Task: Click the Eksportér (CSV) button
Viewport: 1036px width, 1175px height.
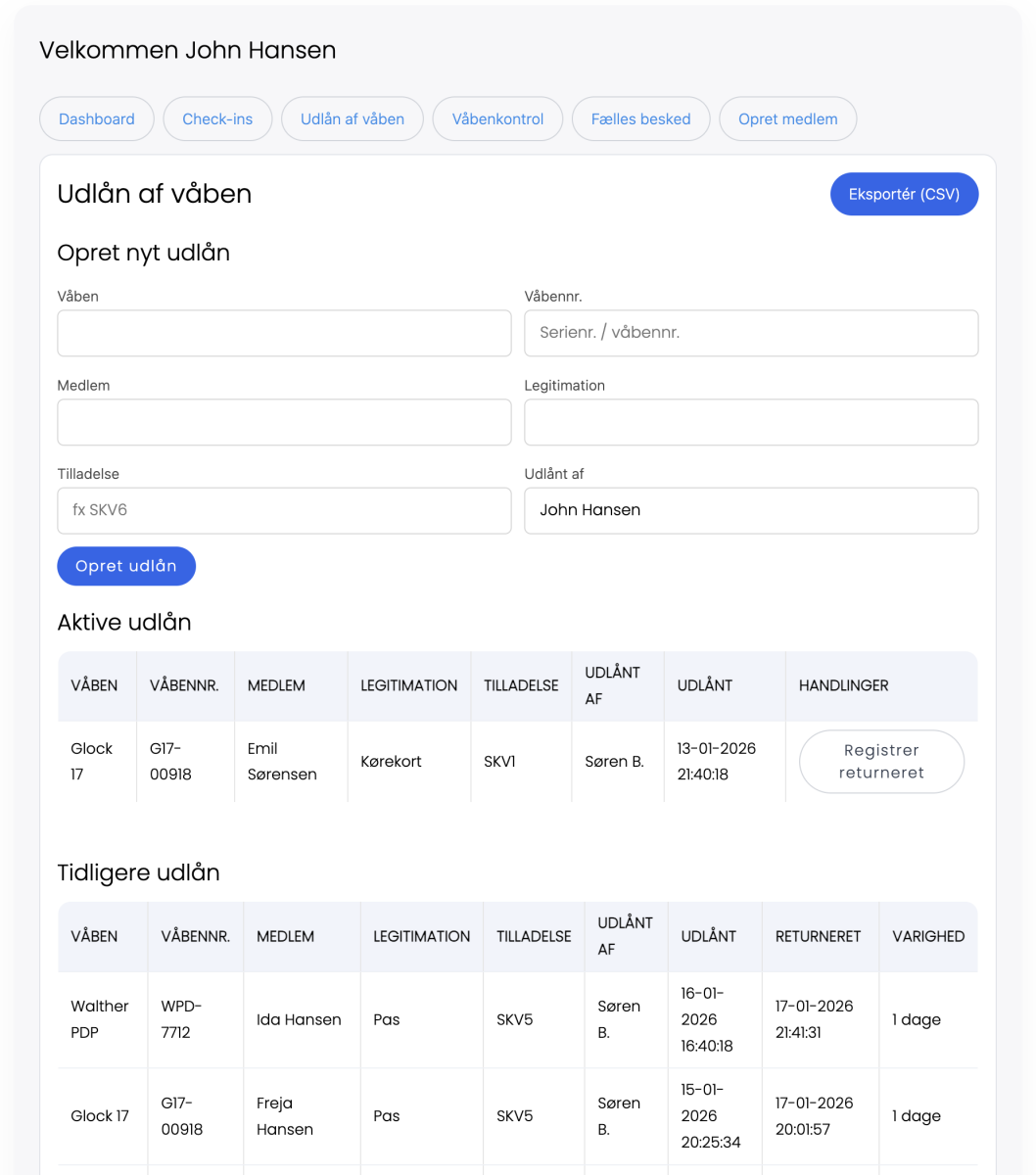Action: point(903,195)
